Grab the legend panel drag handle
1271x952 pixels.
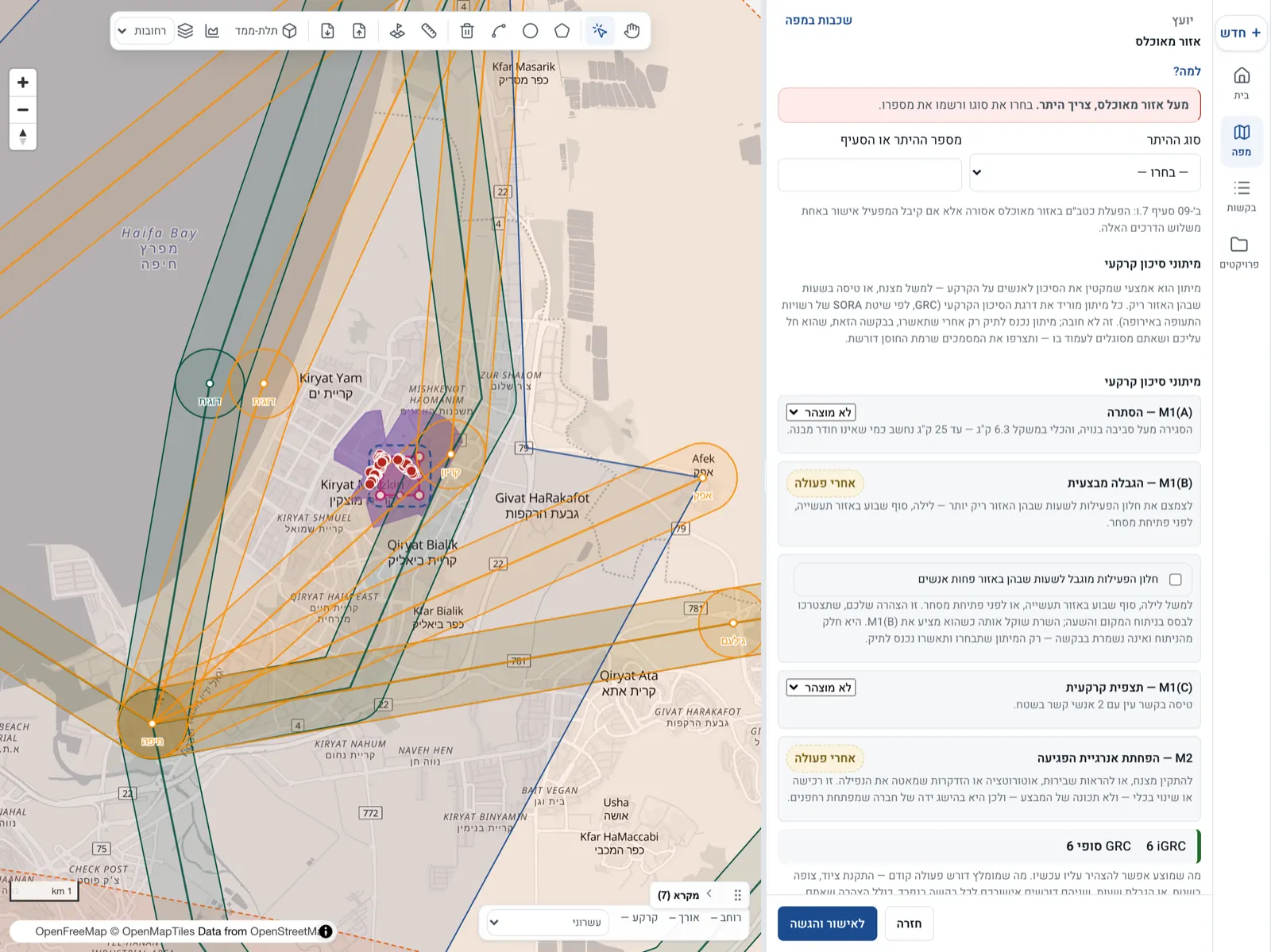(x=738, y=896)
